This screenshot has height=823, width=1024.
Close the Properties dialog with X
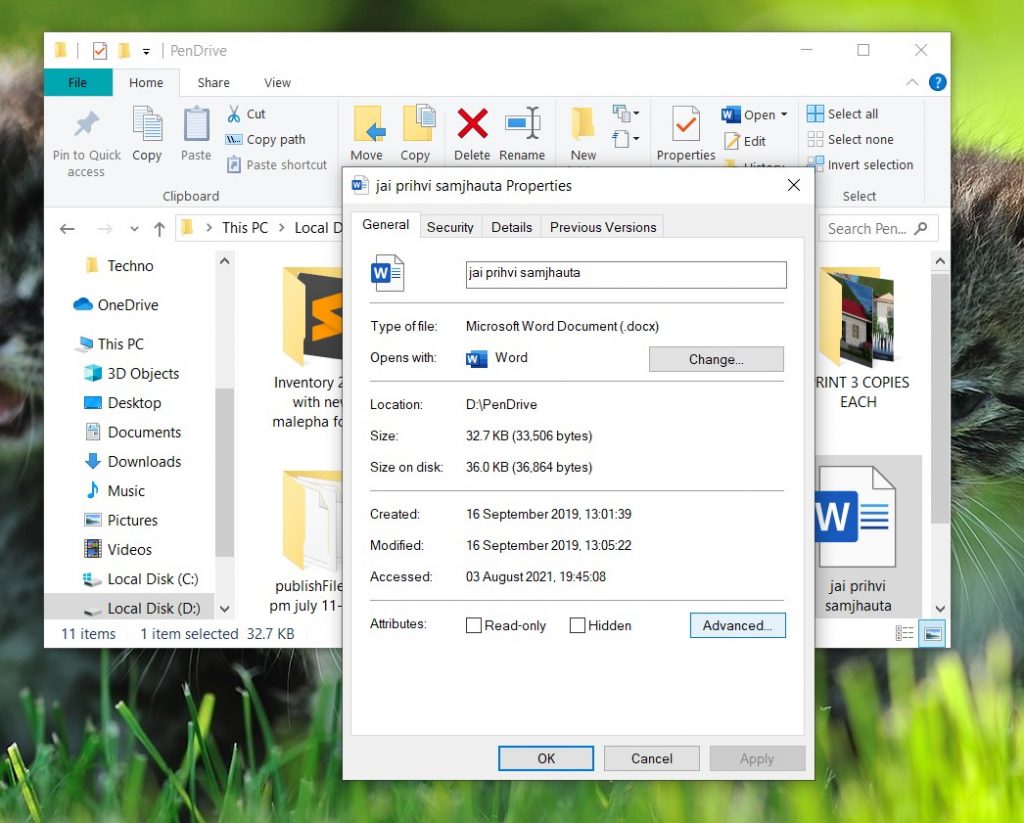coord(793,186)
